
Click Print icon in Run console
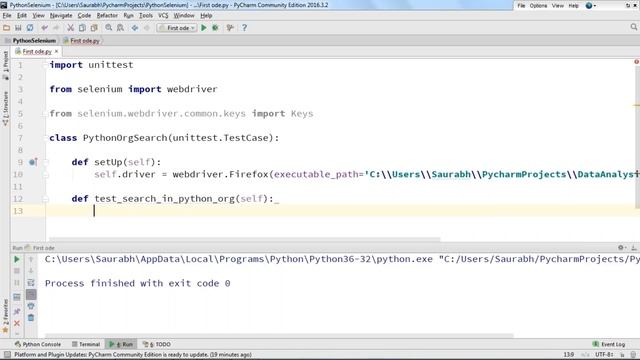(x=31, y=306)
